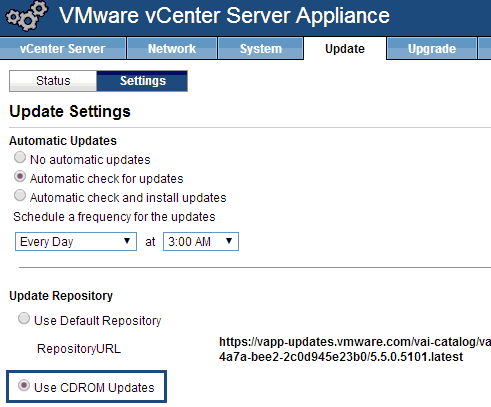Click VMware vCenter Server Appliance title

pyautogui.click(x=225, y=16)
